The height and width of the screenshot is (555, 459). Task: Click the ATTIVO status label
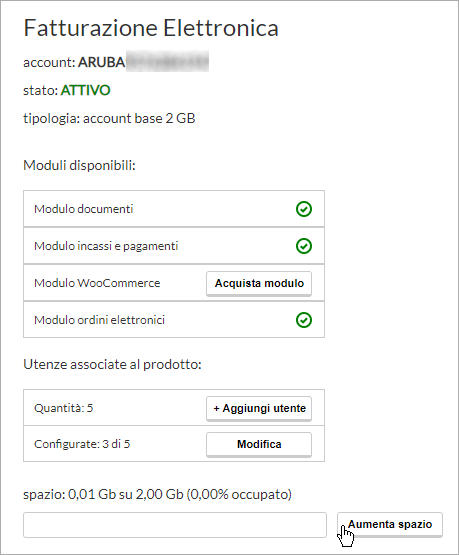click(x=86, y=90)
